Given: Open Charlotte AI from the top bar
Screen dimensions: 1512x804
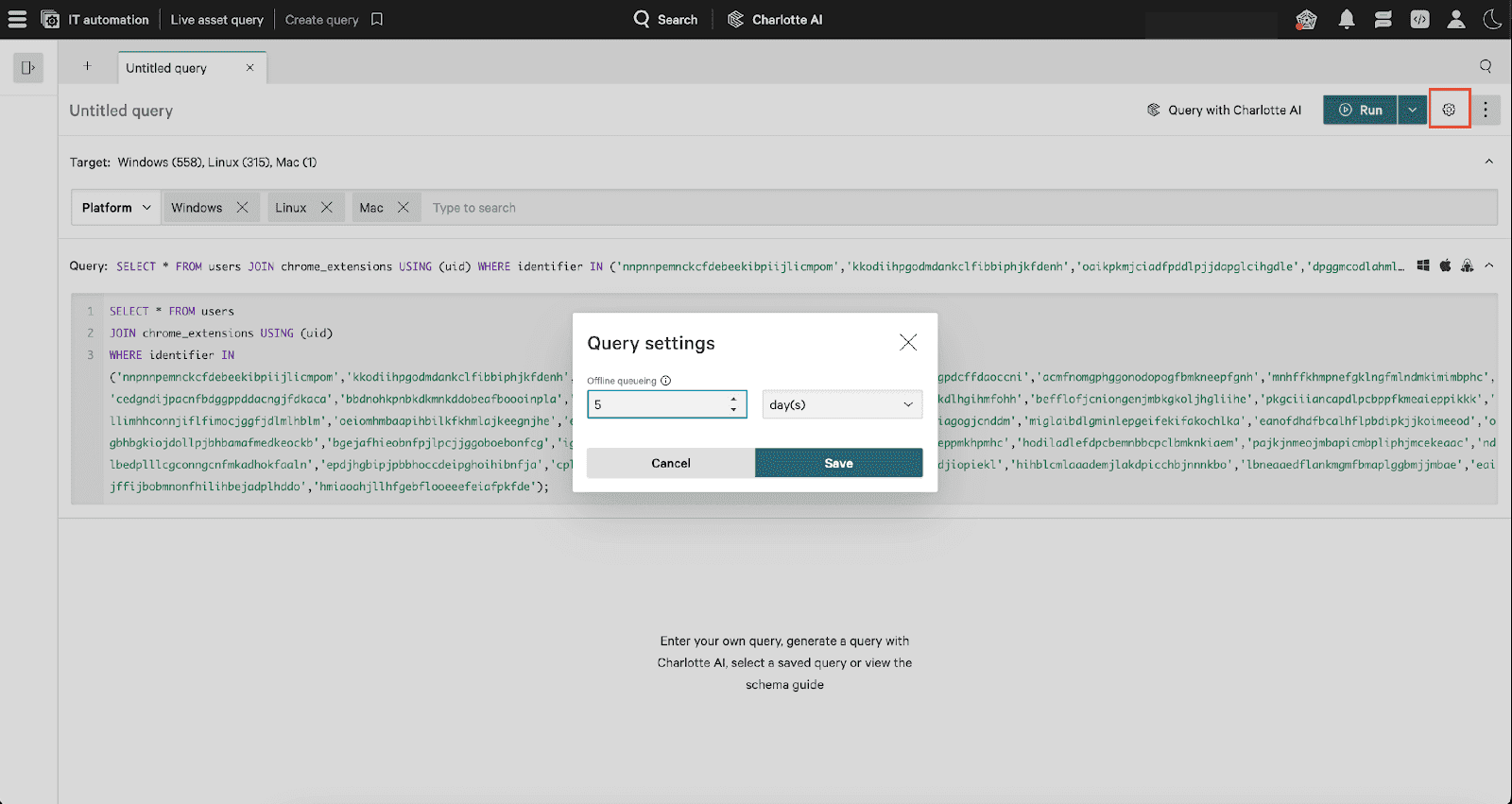Looking at the screenshot, I should click(x=775, y=19).
